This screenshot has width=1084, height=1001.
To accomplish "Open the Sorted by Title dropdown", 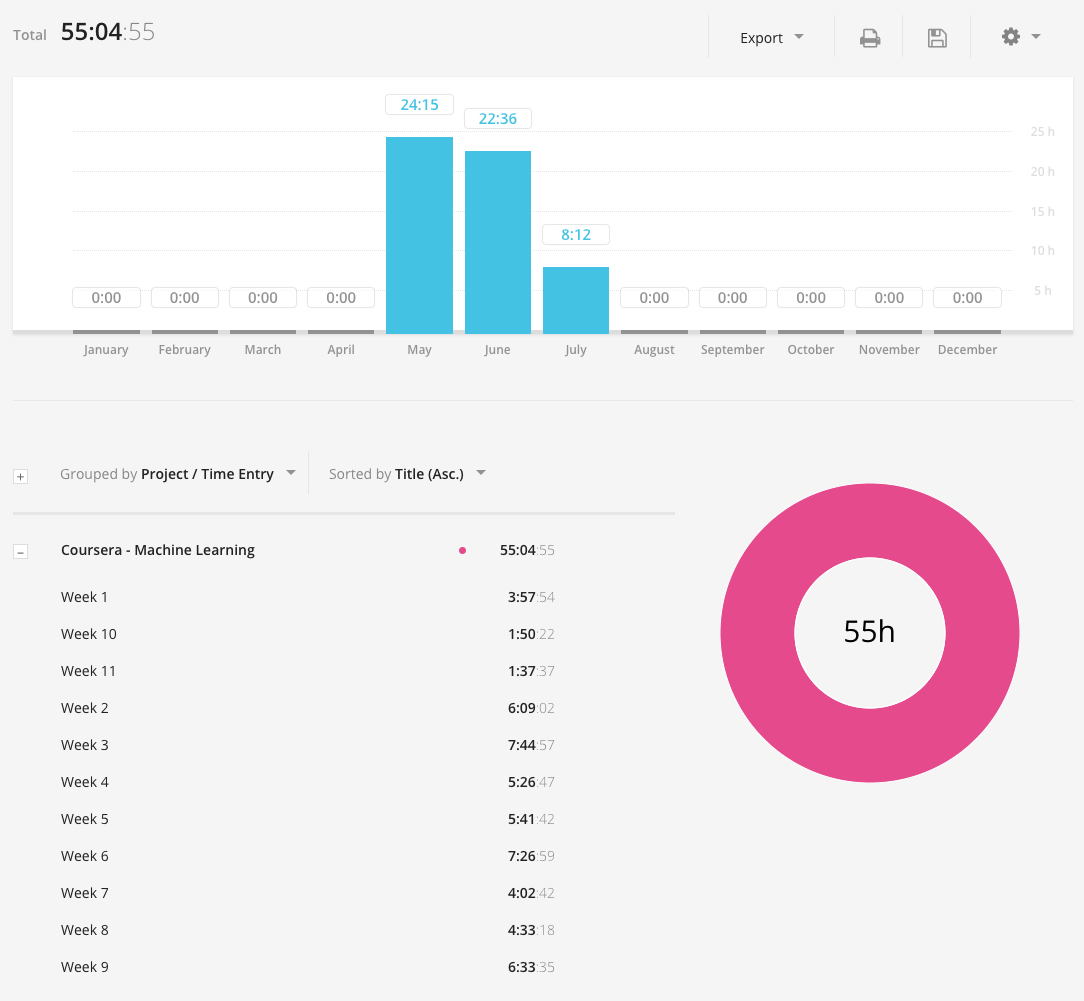I will click(406, 474).
